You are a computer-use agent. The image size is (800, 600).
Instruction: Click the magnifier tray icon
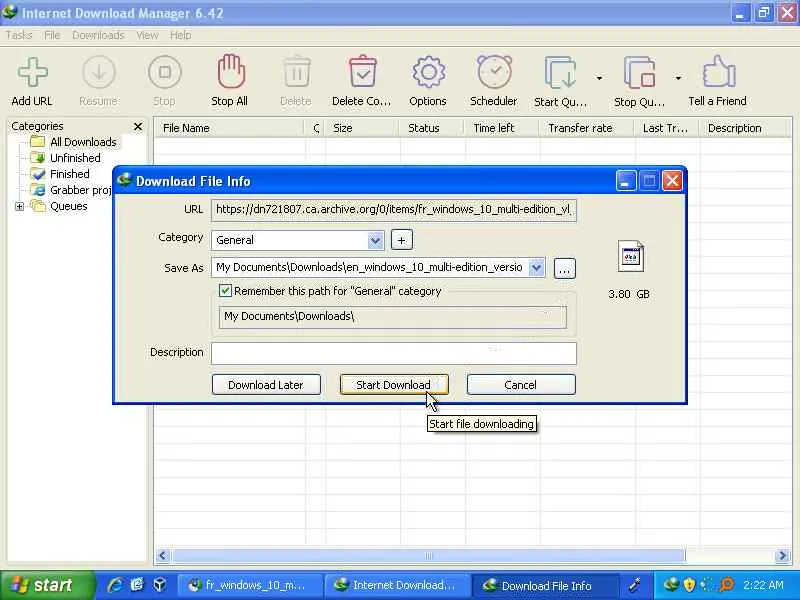point(726,585)
